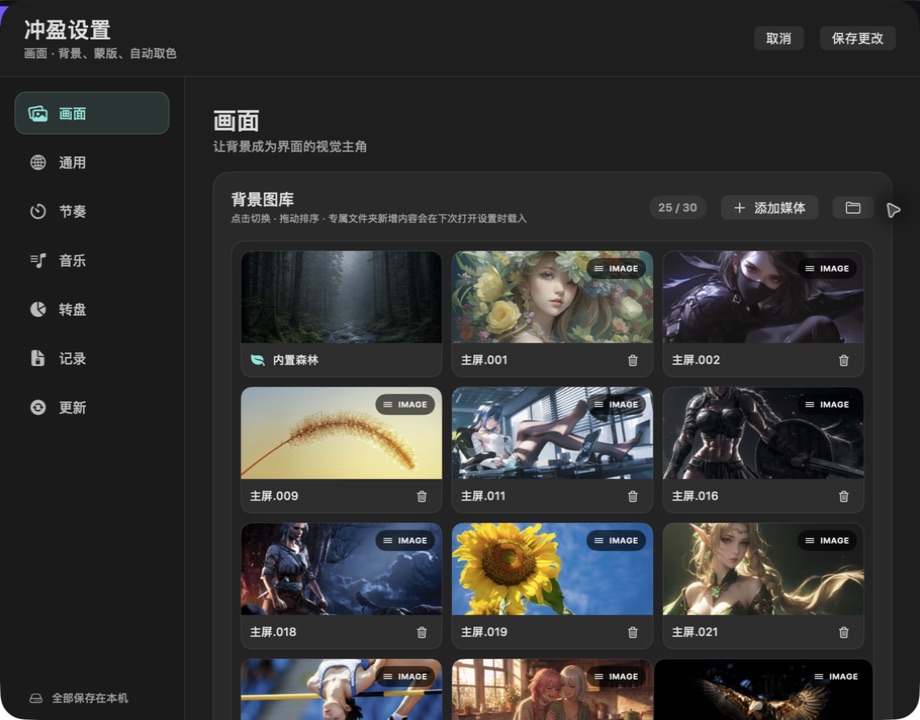
Task: Select the two laughing girls thumbnail
Action: 552,689
